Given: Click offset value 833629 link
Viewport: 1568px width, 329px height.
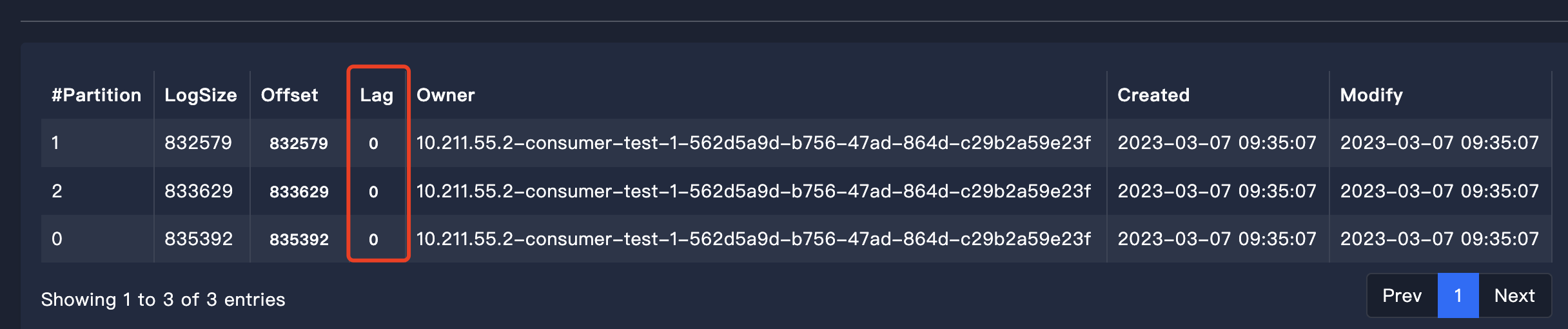Looking at the screenshot, I should 299,192.
